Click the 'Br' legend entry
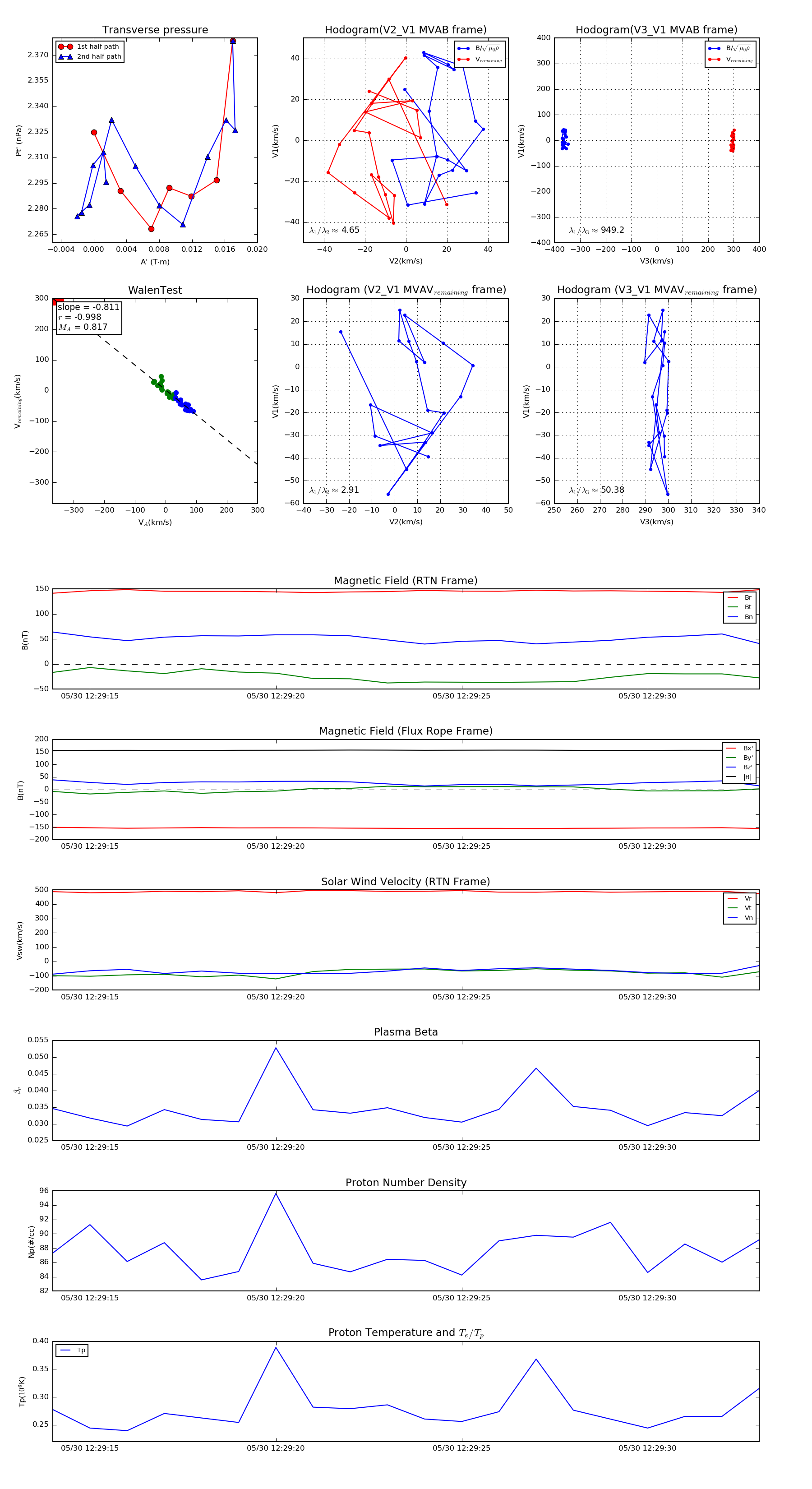This screenshot has width=812, height=1489. tap(740, 598)
